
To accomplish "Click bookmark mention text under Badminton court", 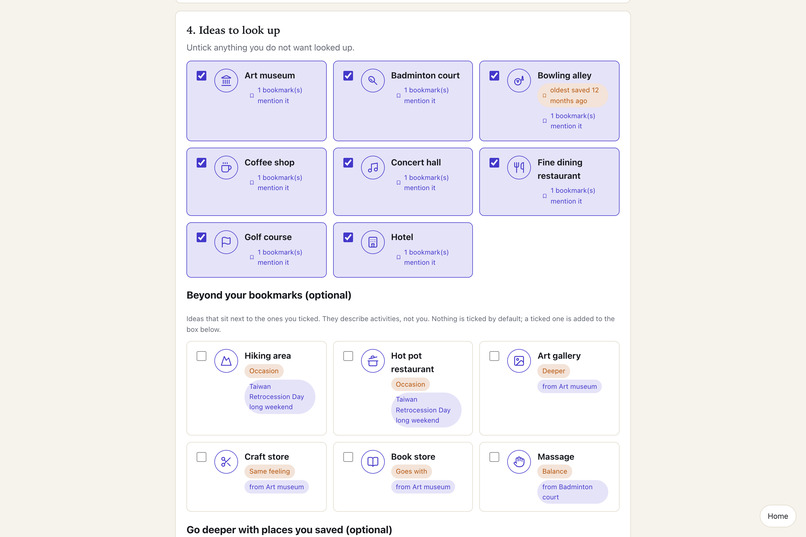I will (426, 96).
